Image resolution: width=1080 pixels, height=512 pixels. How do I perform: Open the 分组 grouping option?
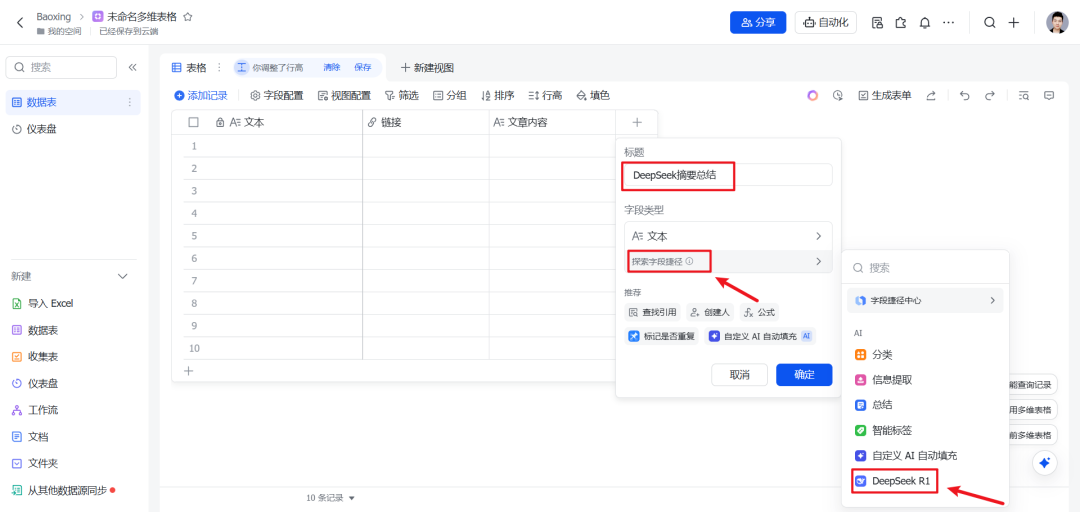pyautogui.click(x=450, y=96)
